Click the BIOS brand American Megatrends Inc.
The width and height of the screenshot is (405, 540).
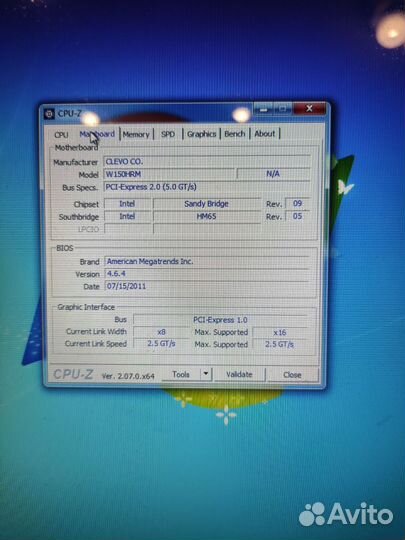(207, 261)
